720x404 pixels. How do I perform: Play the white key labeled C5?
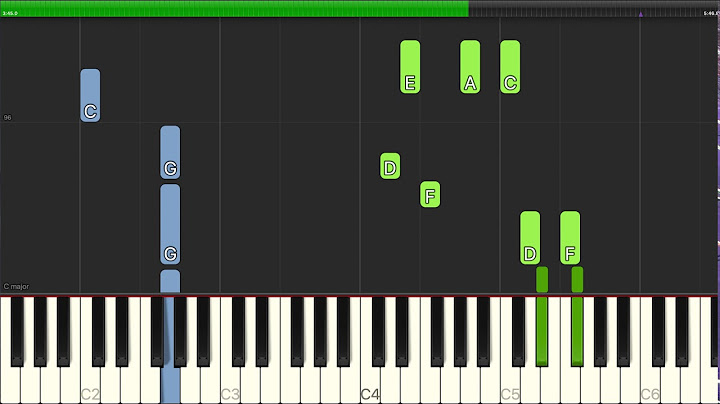pos(510,386)
